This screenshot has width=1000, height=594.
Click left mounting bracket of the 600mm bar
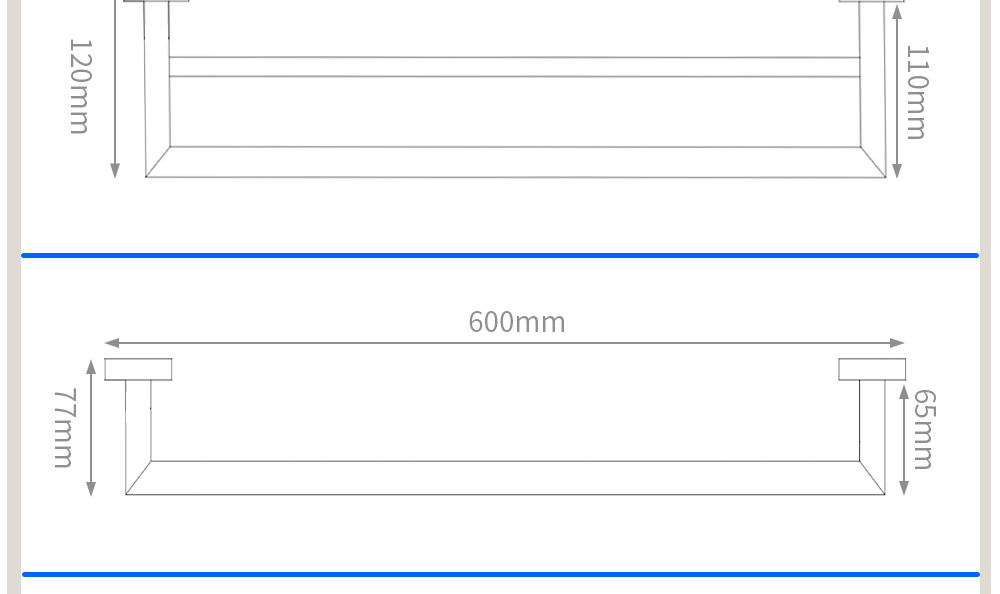tap(138, 369)
